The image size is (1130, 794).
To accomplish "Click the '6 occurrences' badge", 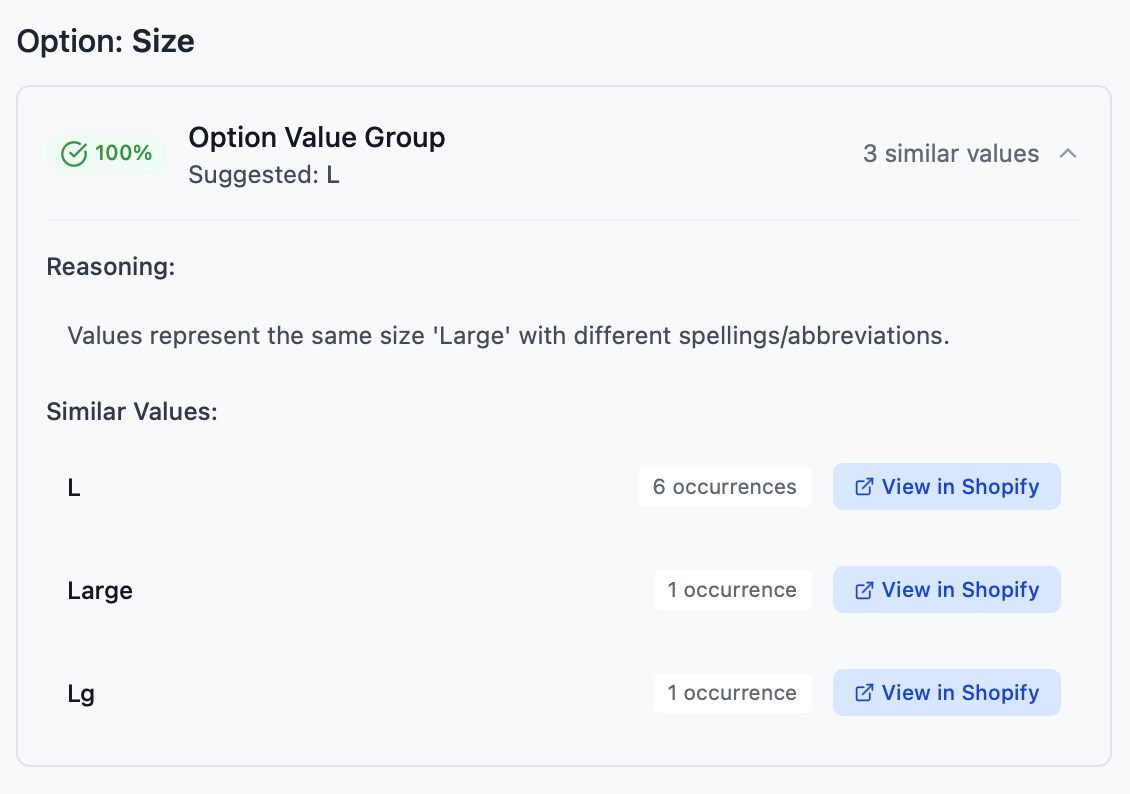I will (725, 487).
